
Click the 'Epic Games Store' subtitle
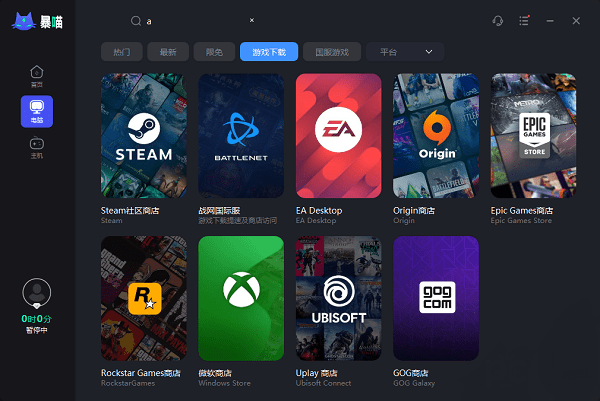coord(521,221)
